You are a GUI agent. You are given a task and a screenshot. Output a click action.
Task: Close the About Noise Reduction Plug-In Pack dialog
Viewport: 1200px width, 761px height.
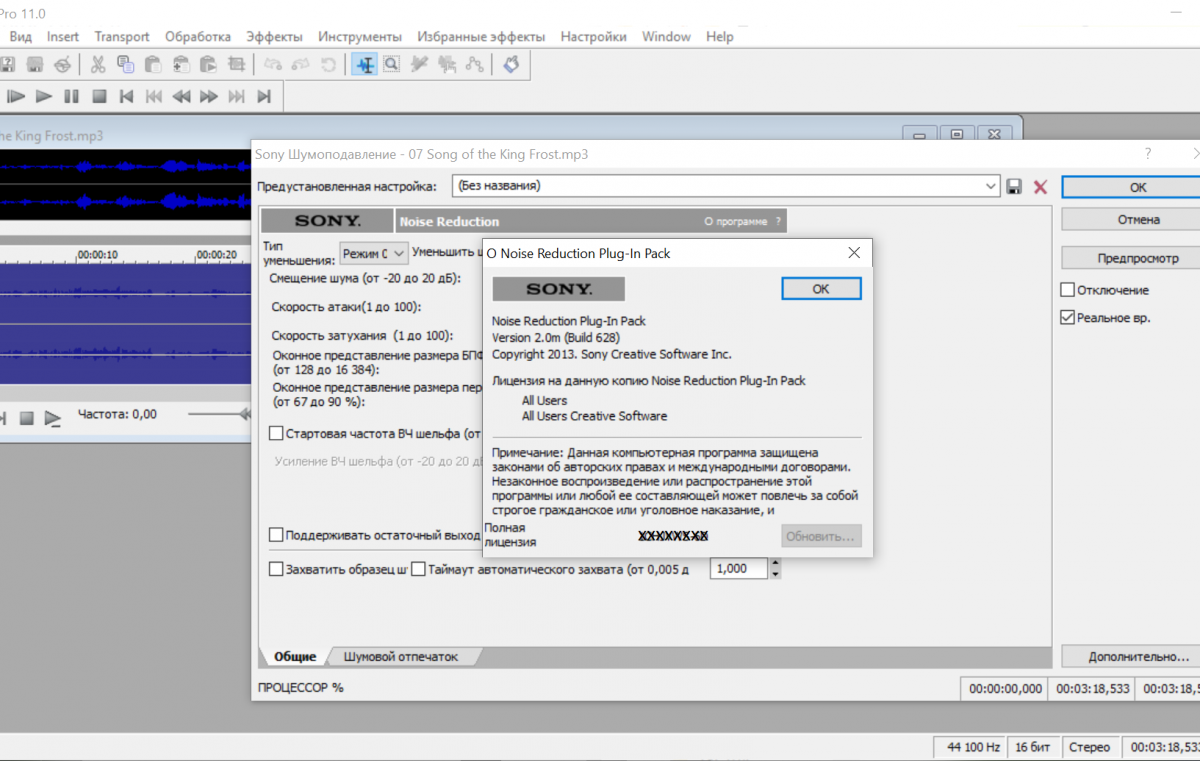tap(854, 253)
